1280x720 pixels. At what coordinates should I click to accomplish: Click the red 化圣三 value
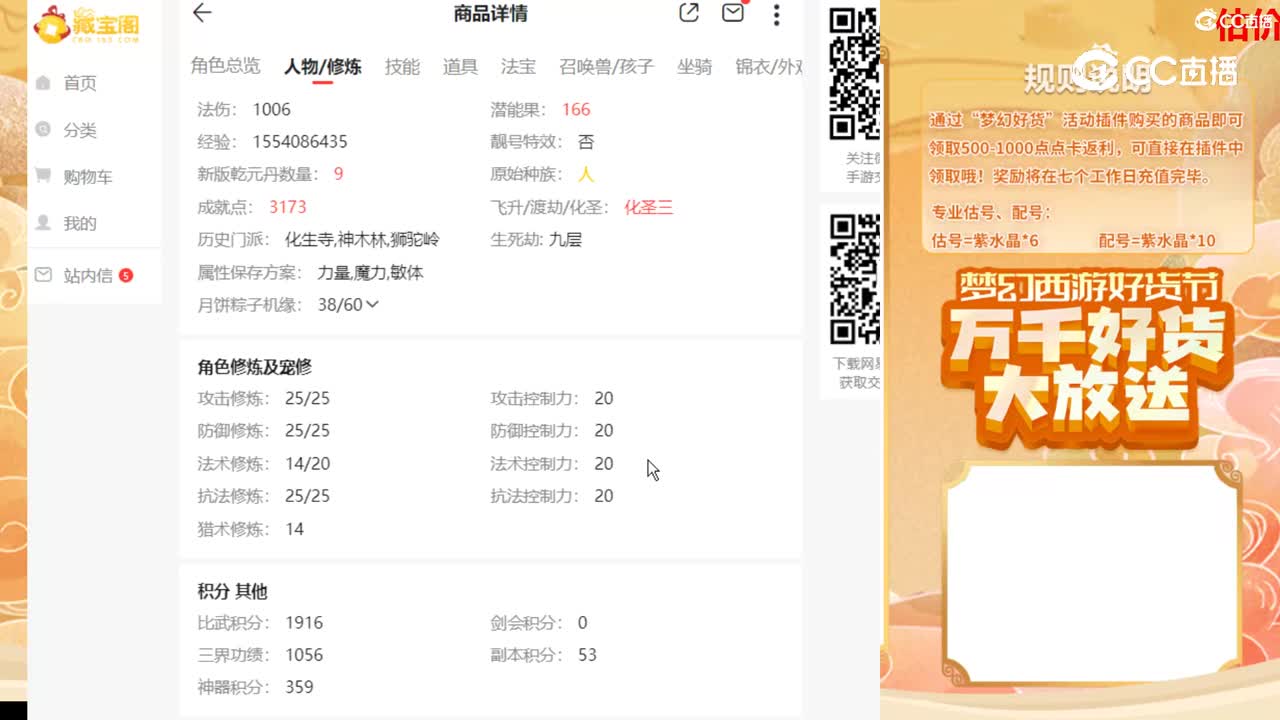tap(649, 207)
